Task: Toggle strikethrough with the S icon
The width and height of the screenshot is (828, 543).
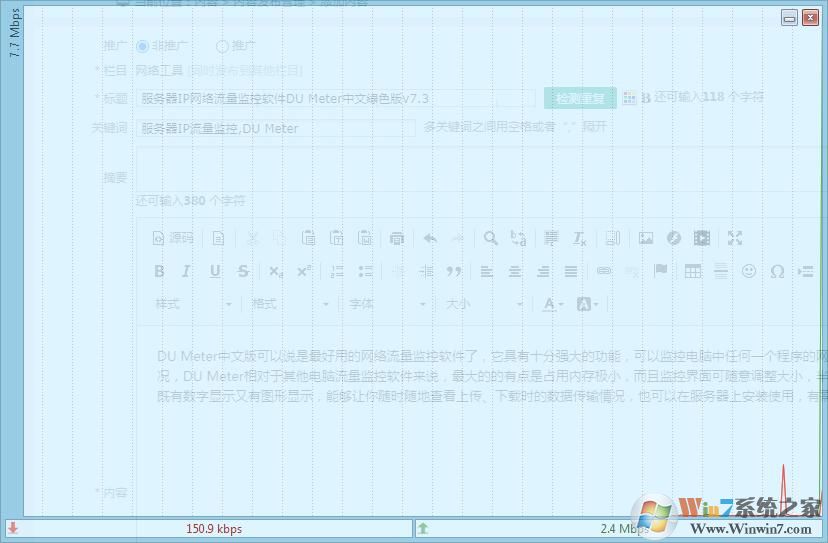Action: click(x=243, y=272)
